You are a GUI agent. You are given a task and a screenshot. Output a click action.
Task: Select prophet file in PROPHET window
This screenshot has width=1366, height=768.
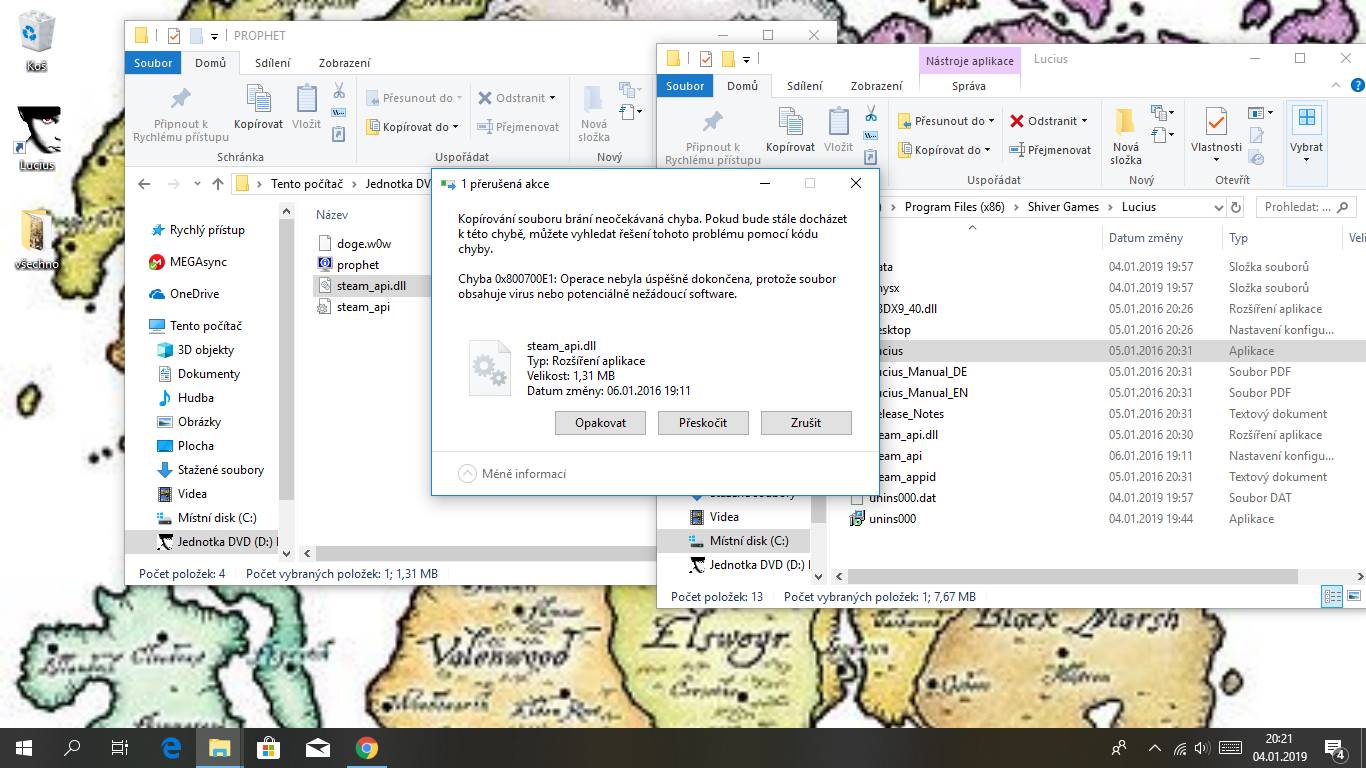348,265
